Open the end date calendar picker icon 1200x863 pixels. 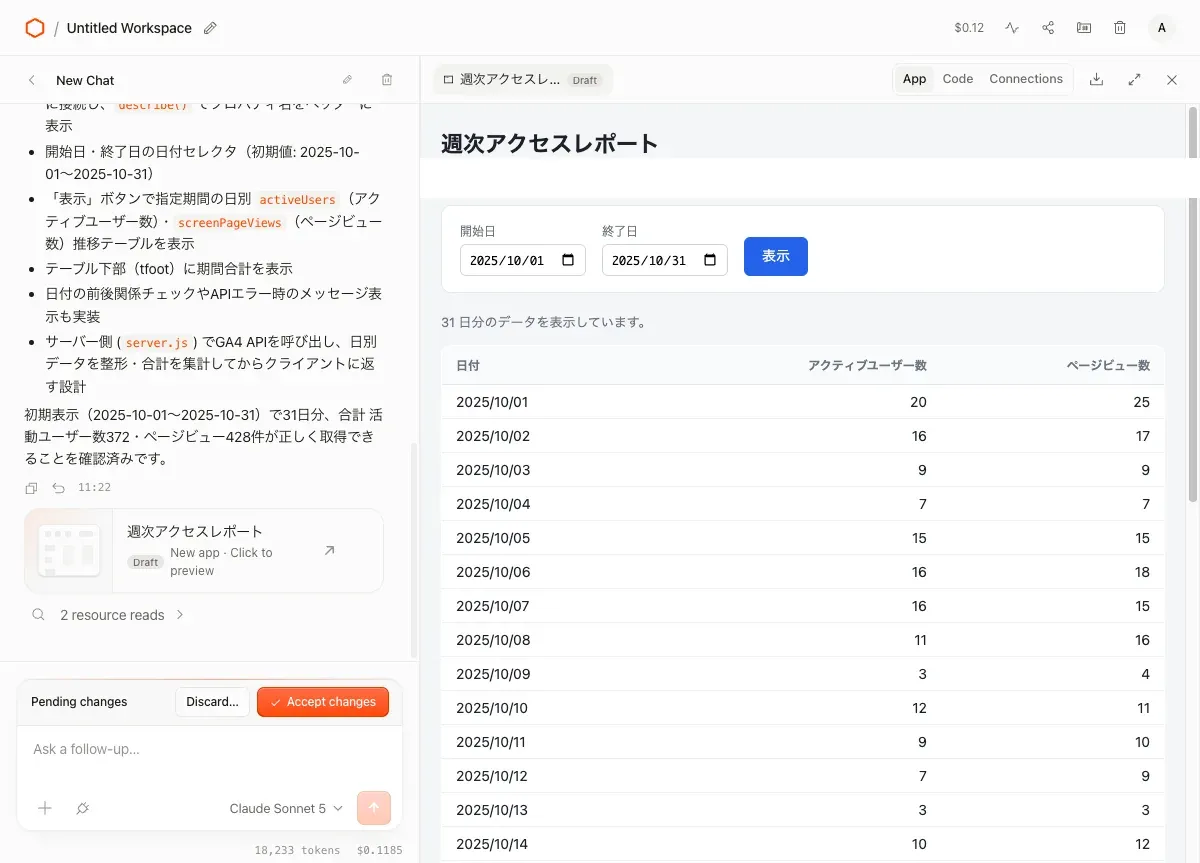(x=710, y=260)
